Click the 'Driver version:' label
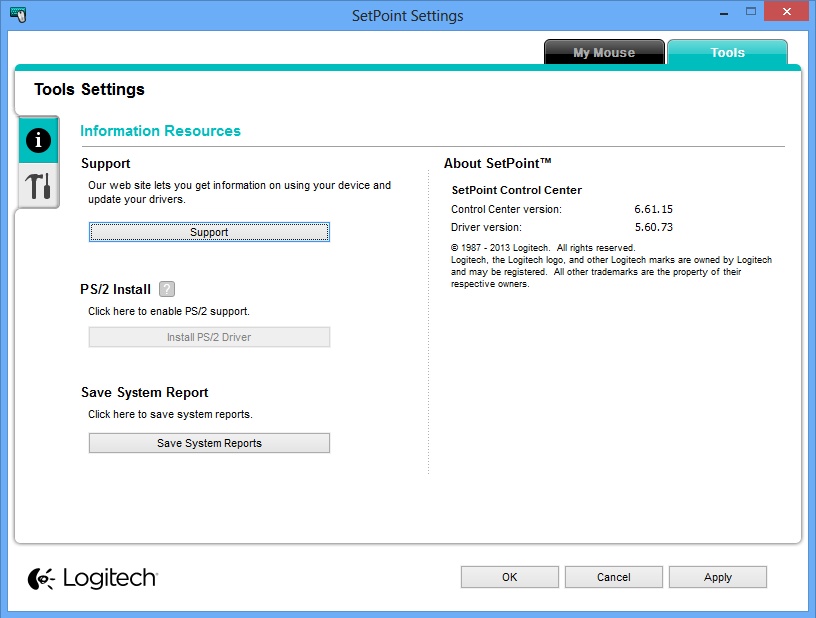816x618 pixels. click(x=486, y=227)
